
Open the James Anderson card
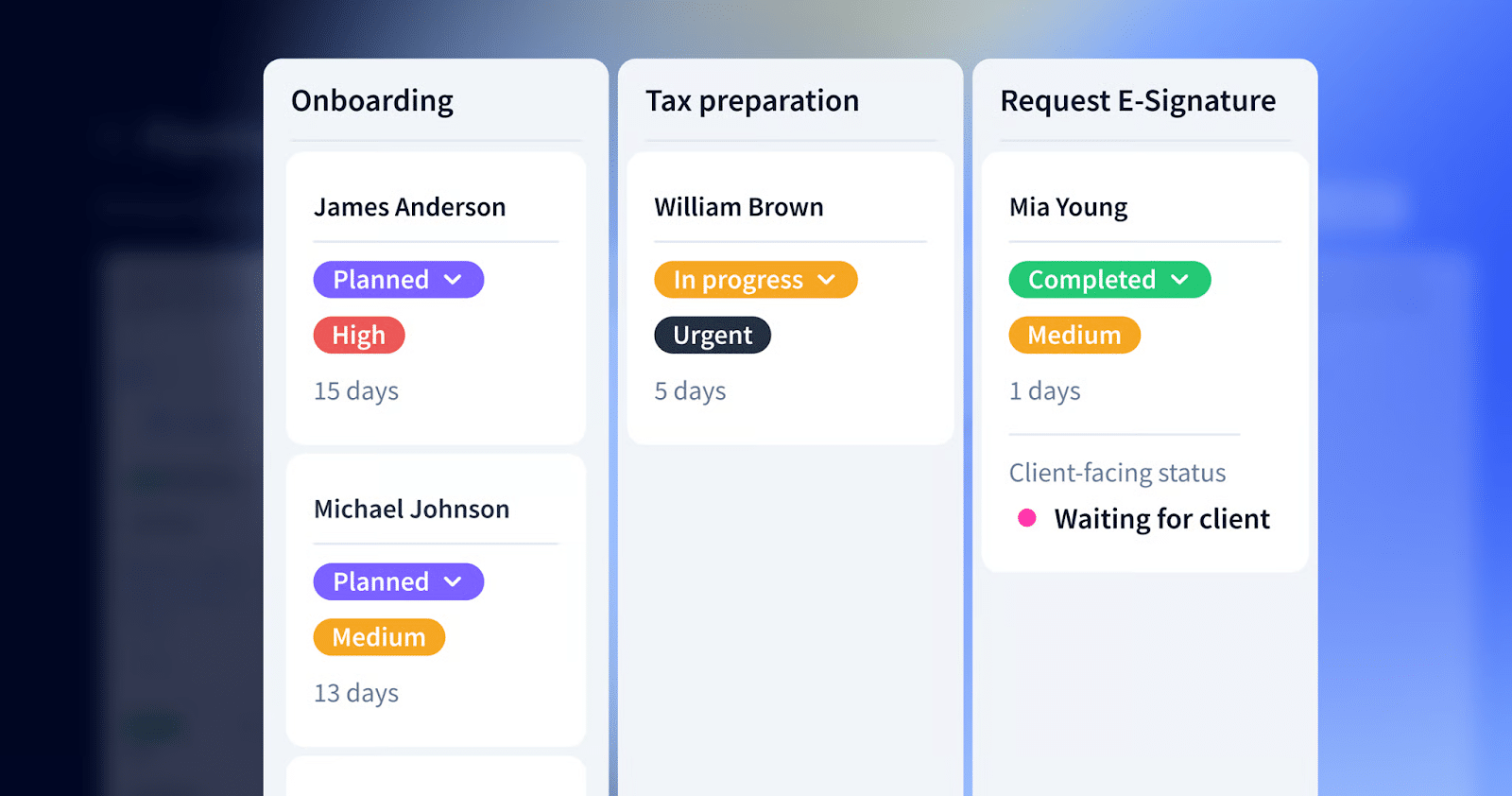(x=409, y=207)
